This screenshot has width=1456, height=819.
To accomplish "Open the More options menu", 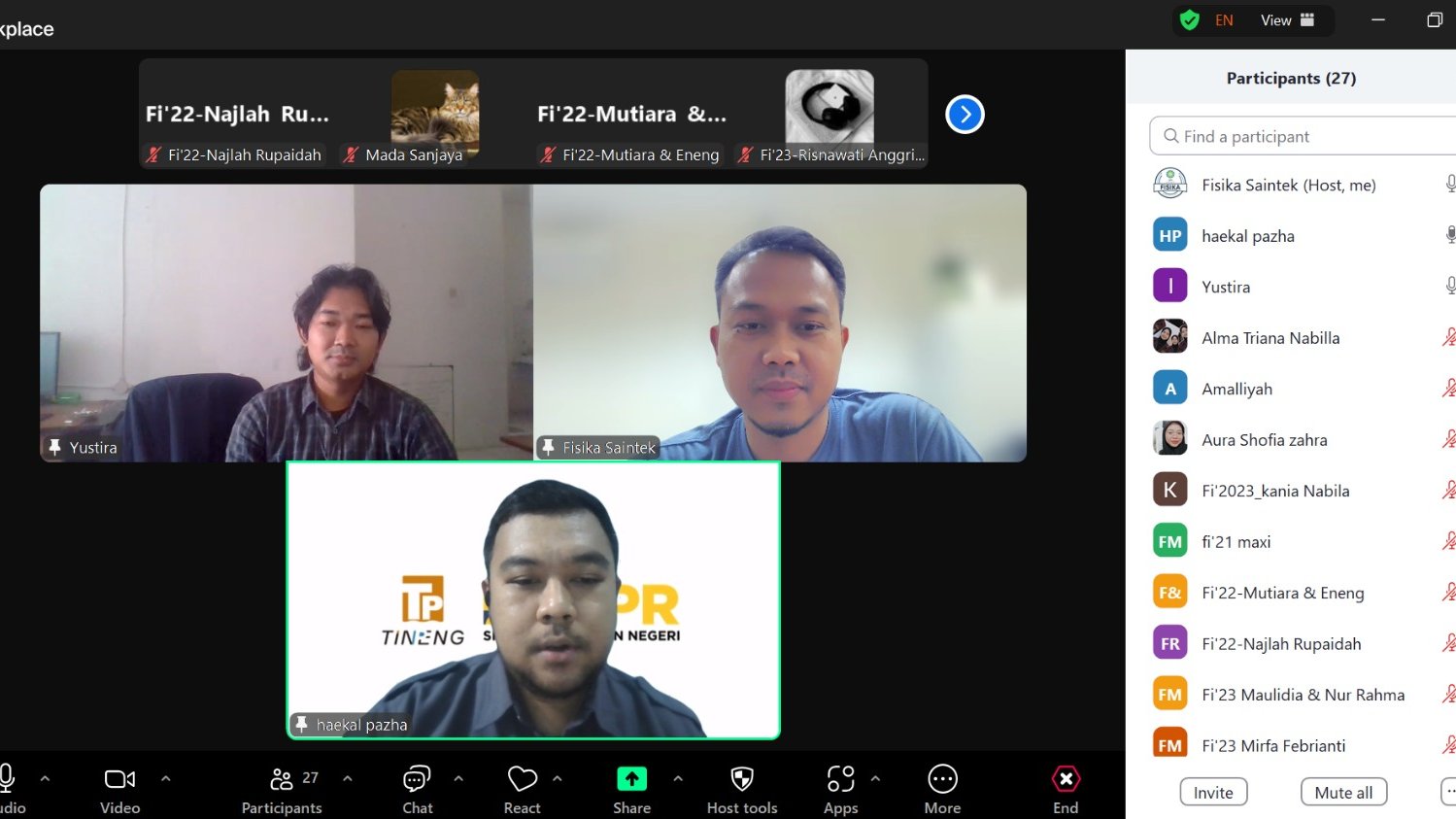I will click(x=941, y=787).
